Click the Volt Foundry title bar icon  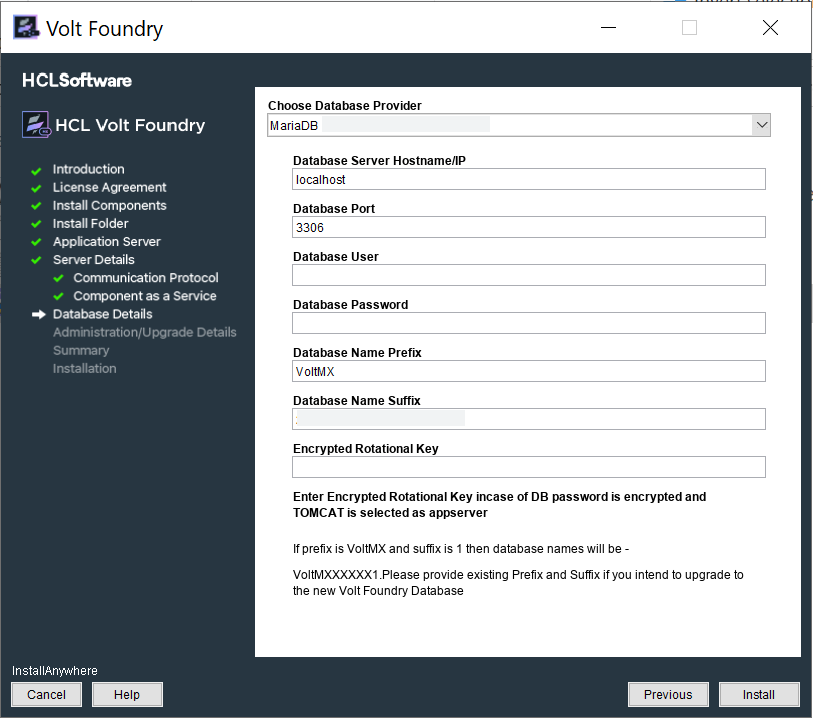pos(27,28)
